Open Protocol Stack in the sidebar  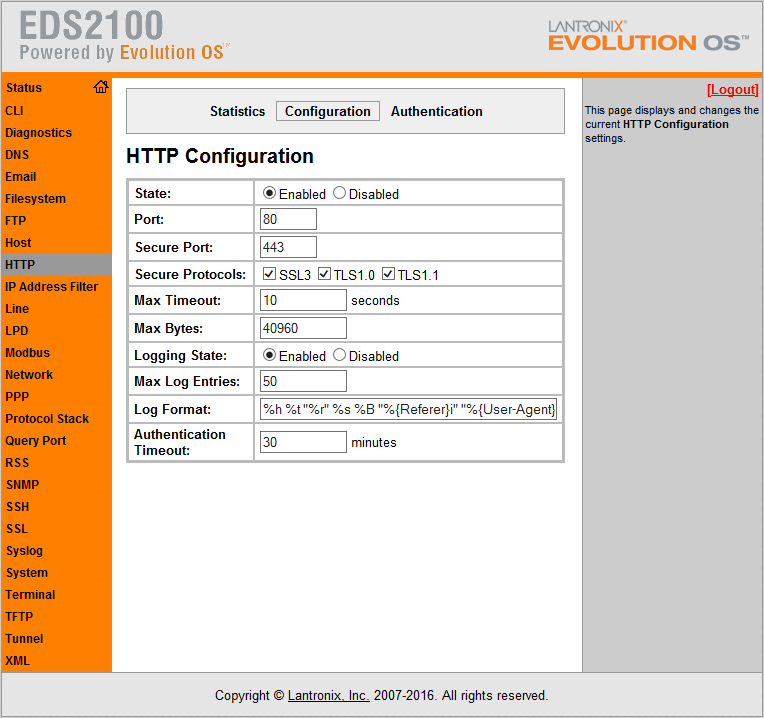[x=57, y=418]
